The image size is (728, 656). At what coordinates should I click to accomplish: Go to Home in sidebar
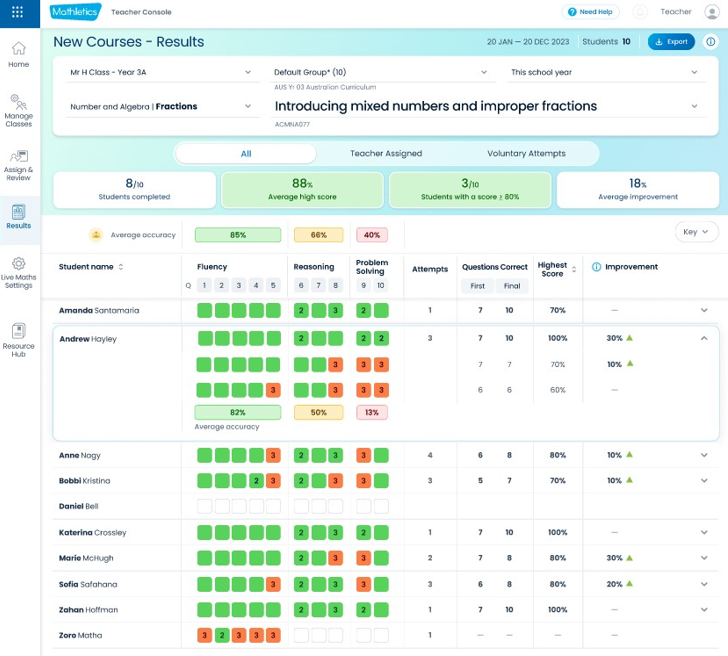point(19,55)
